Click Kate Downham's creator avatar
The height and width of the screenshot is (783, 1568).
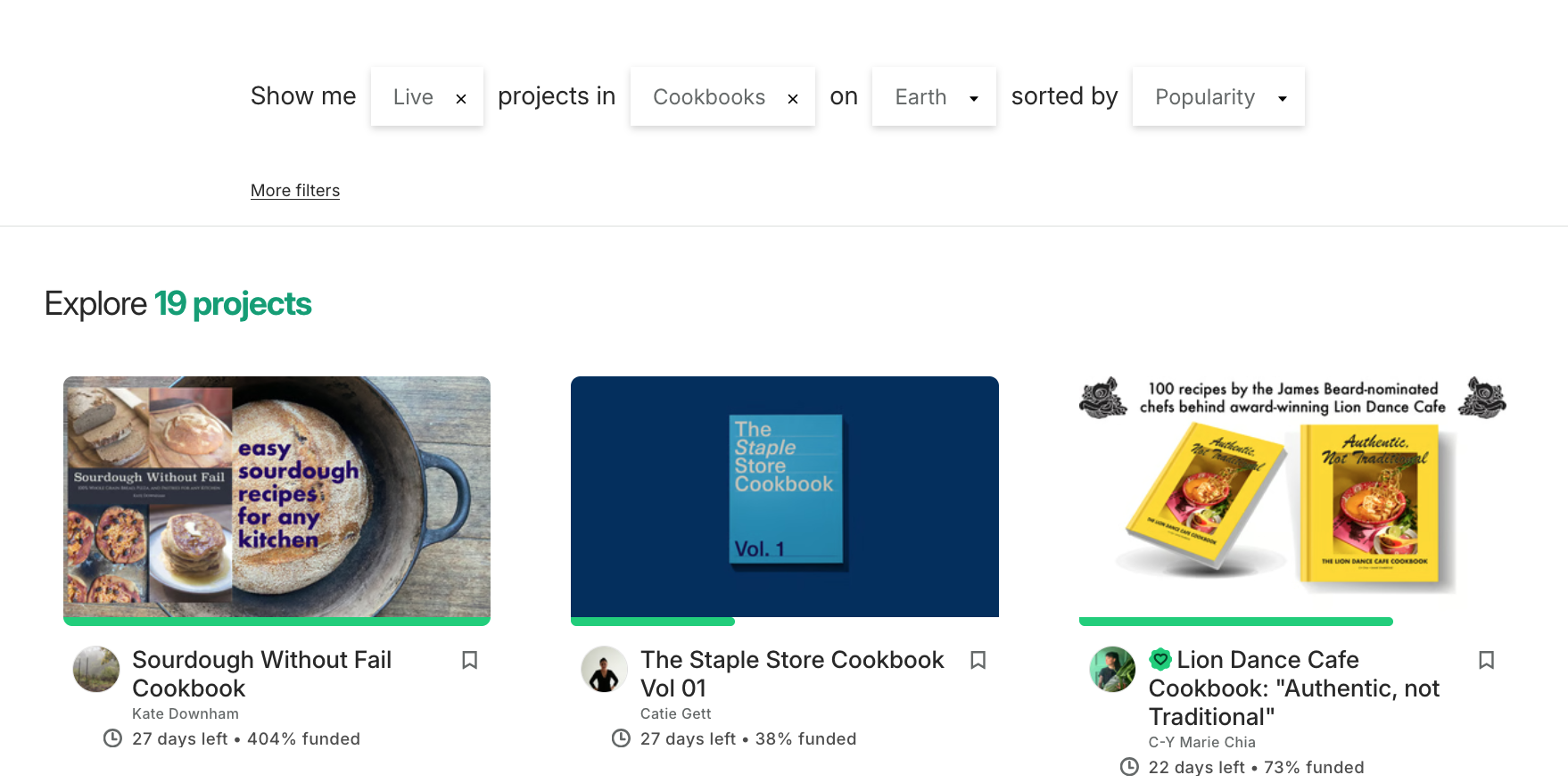(x=96, y=670)
